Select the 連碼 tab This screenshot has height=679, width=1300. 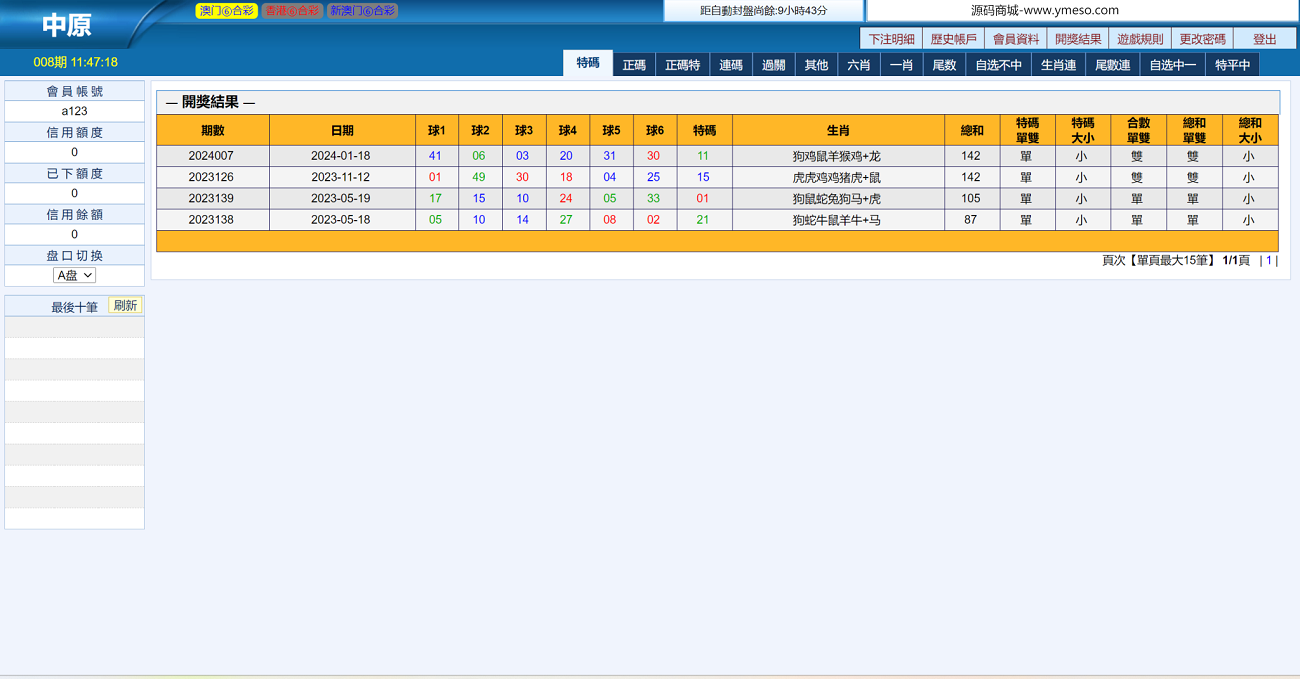(731, 65)
